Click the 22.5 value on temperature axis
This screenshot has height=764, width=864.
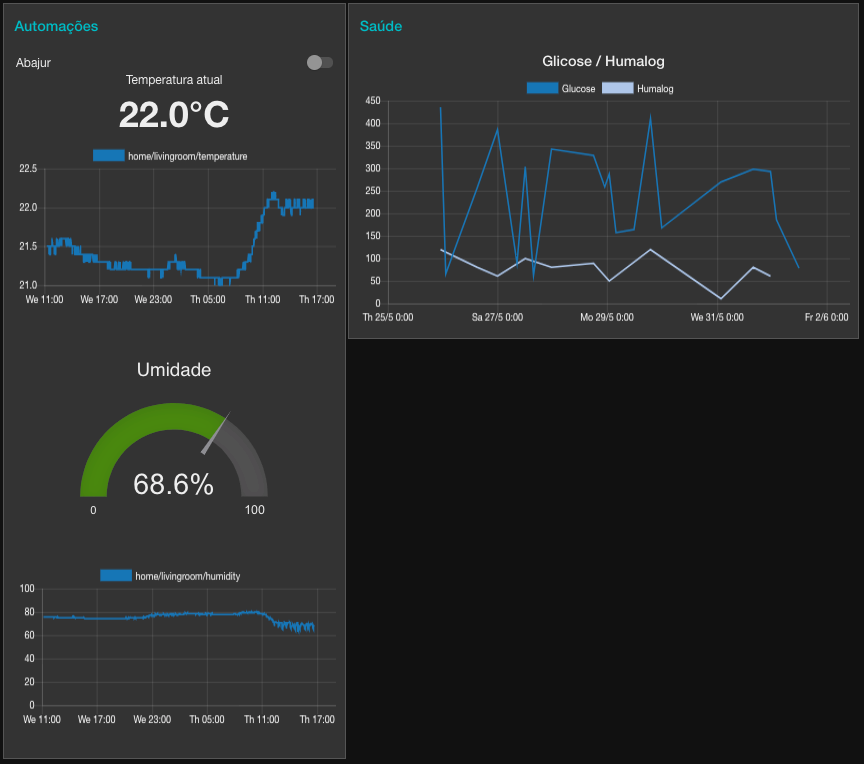[28, 169]
